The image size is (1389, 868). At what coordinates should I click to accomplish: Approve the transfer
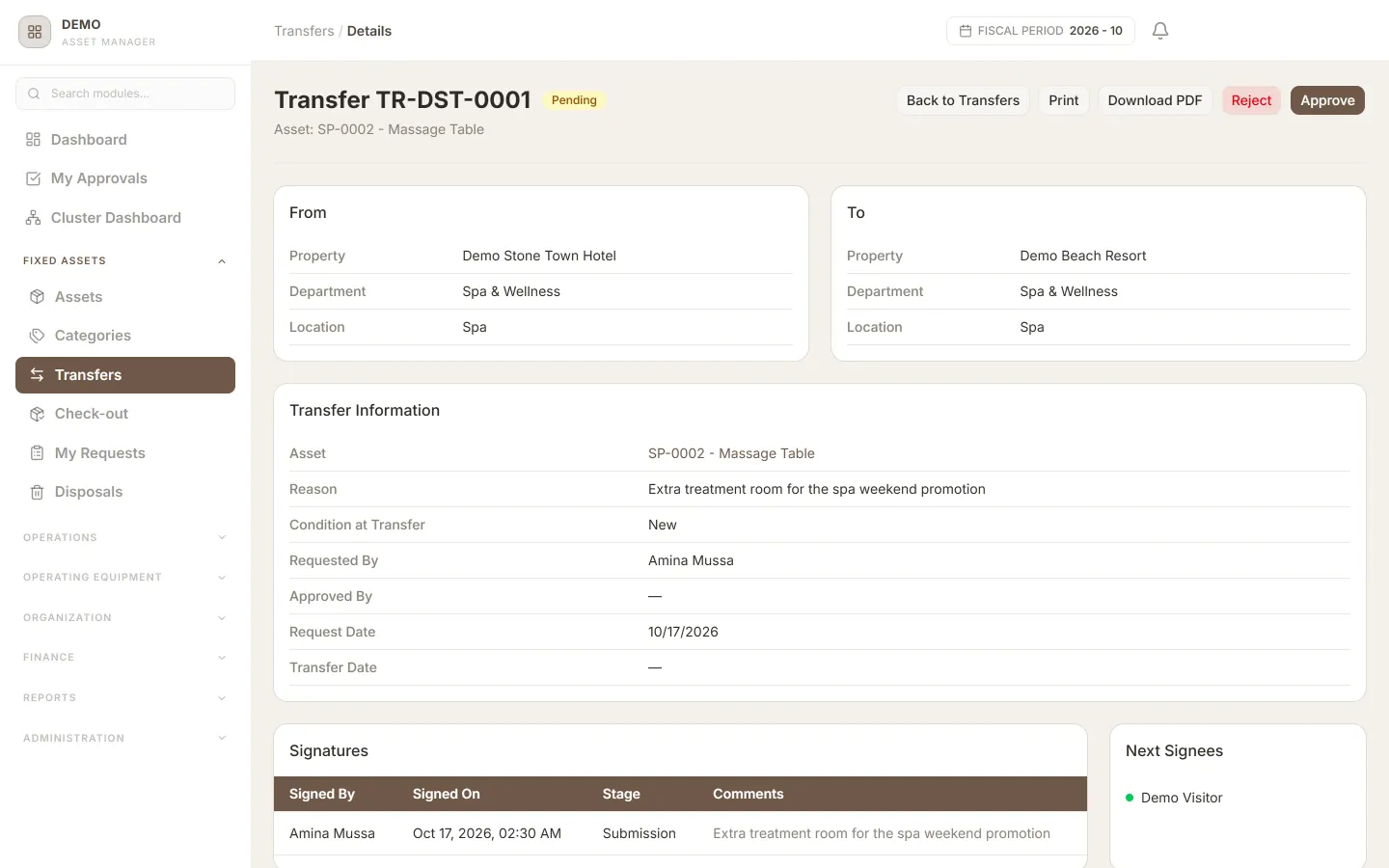pyautogui.click(x=1327, y=100)
